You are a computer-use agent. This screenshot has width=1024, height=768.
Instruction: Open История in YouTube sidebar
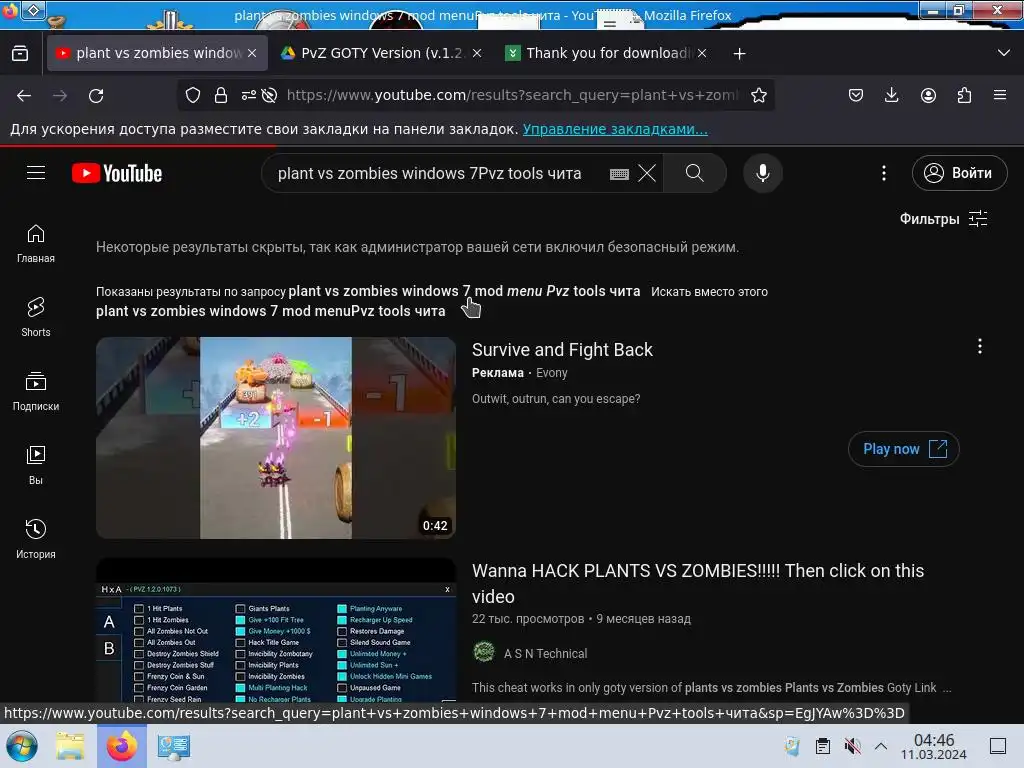point(36,539)
